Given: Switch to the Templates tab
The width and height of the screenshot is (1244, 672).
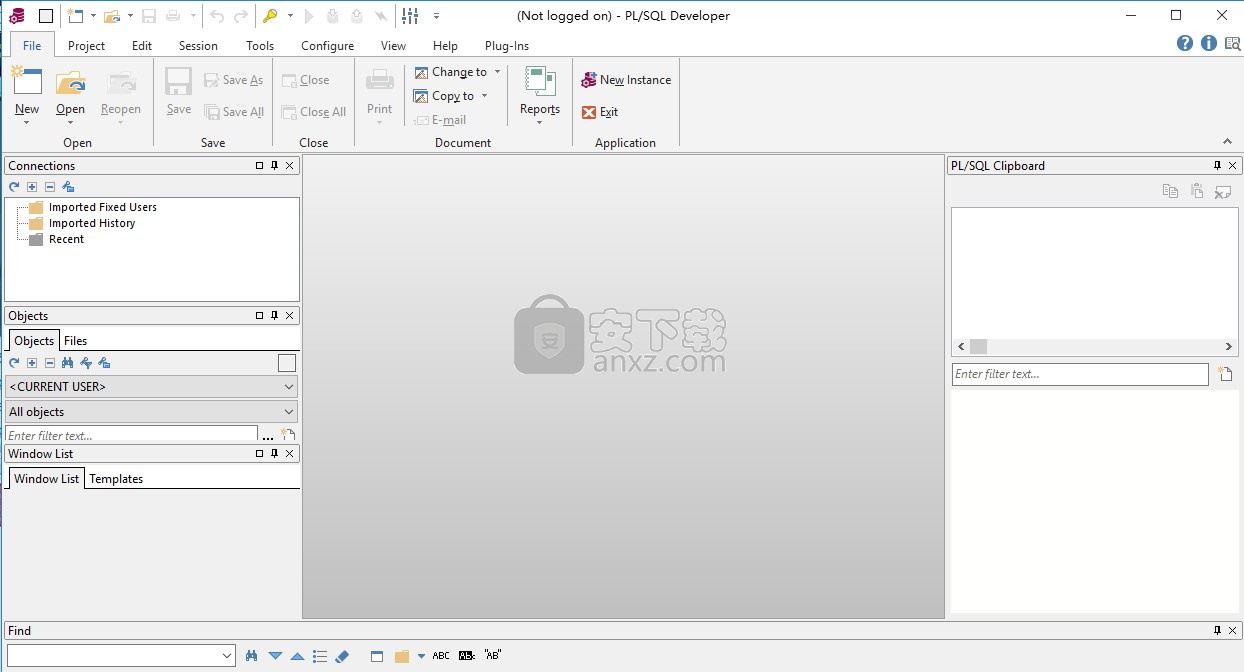Looking at the screenshot, I should pos(116,479).
